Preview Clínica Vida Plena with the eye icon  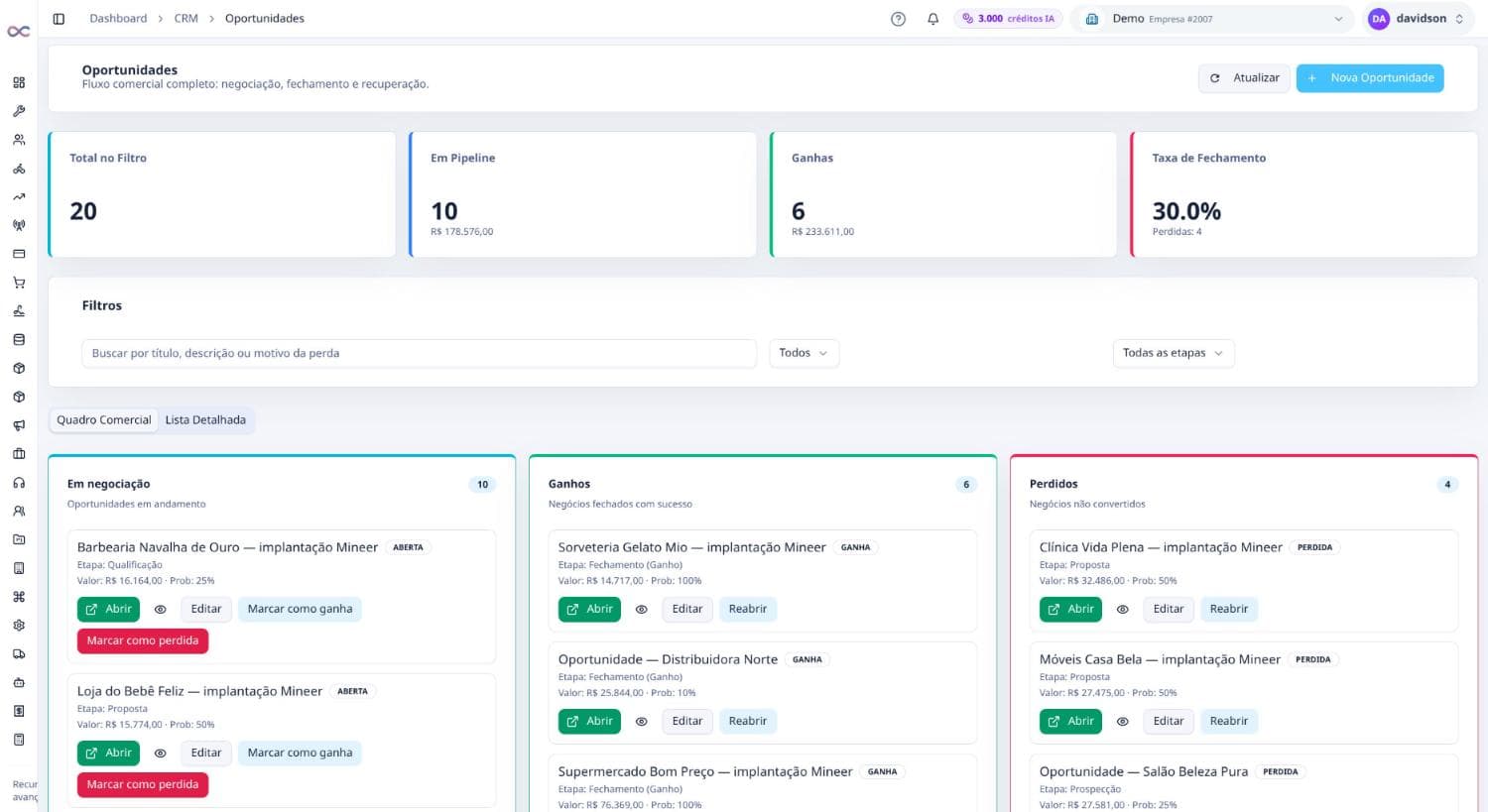tap(1122, 610)
